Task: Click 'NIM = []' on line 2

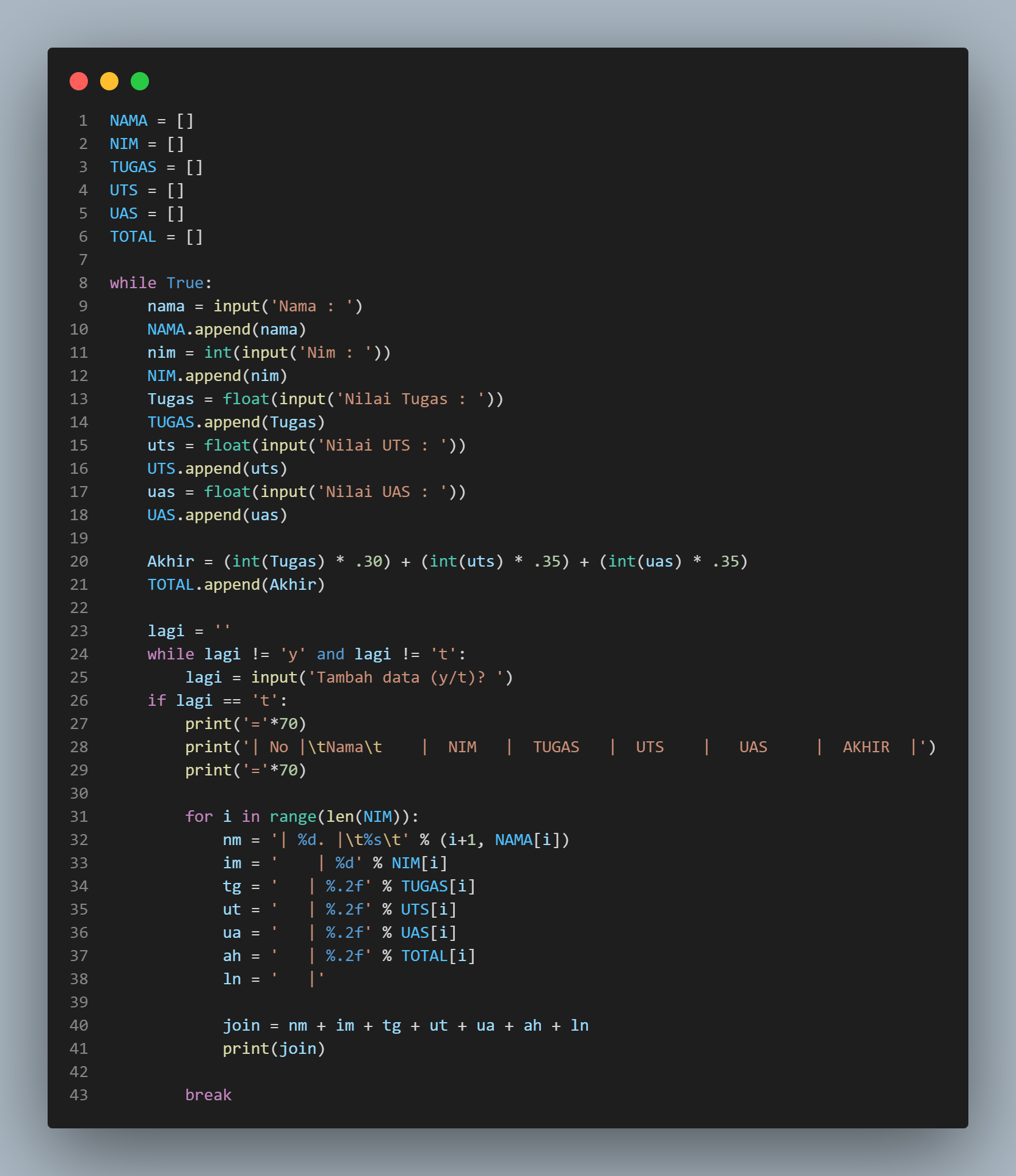Action: (x=147, y=144)
